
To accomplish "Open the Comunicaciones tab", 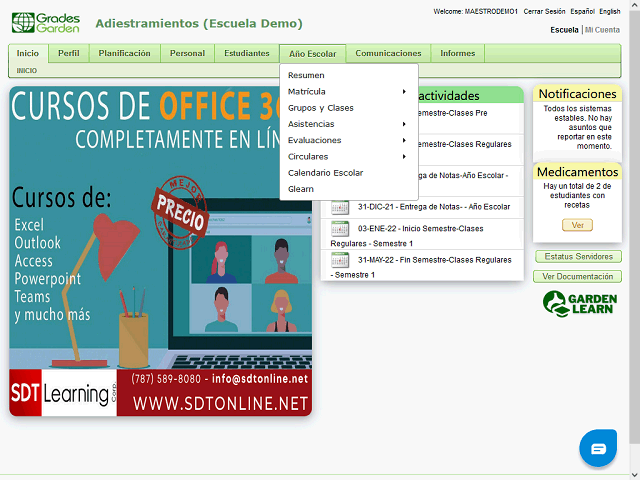I will pos(388,53).
